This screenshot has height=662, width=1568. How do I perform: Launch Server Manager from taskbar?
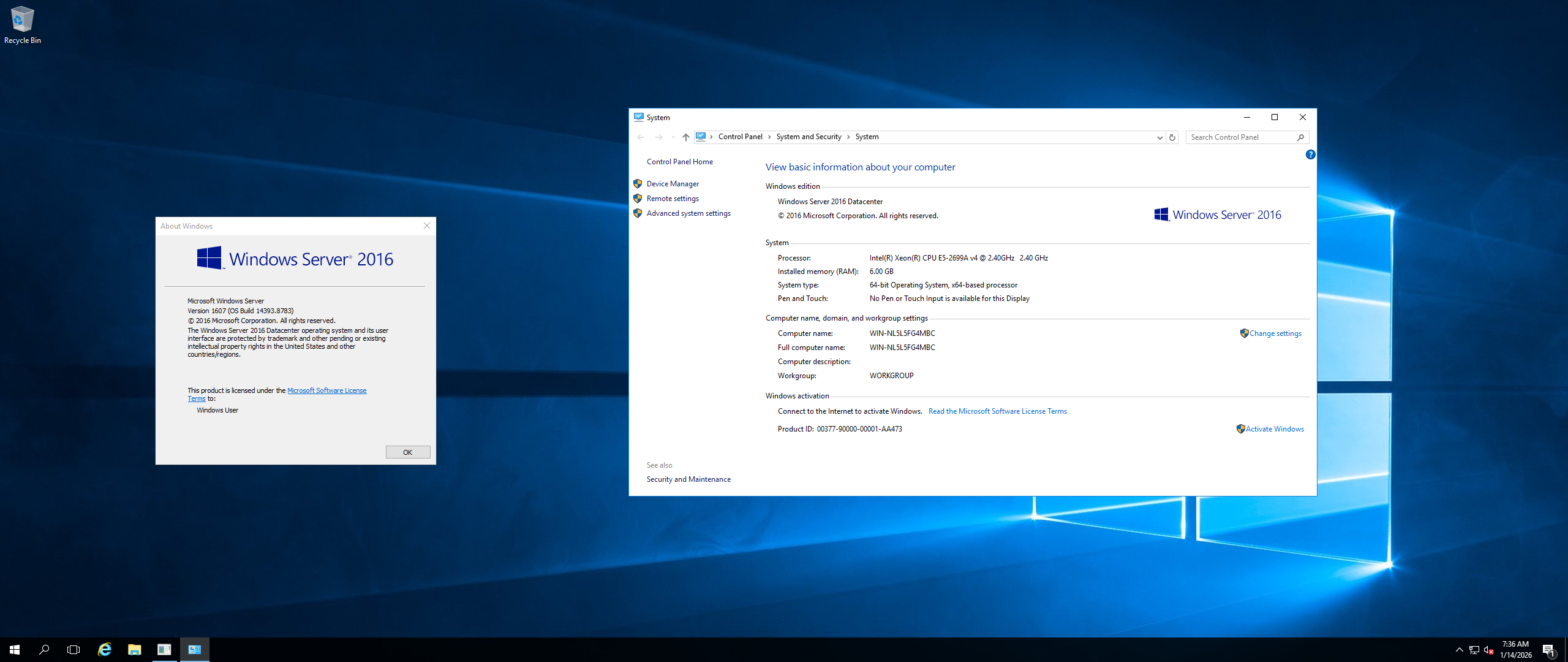pyautogui.click(x=164, y=650)
